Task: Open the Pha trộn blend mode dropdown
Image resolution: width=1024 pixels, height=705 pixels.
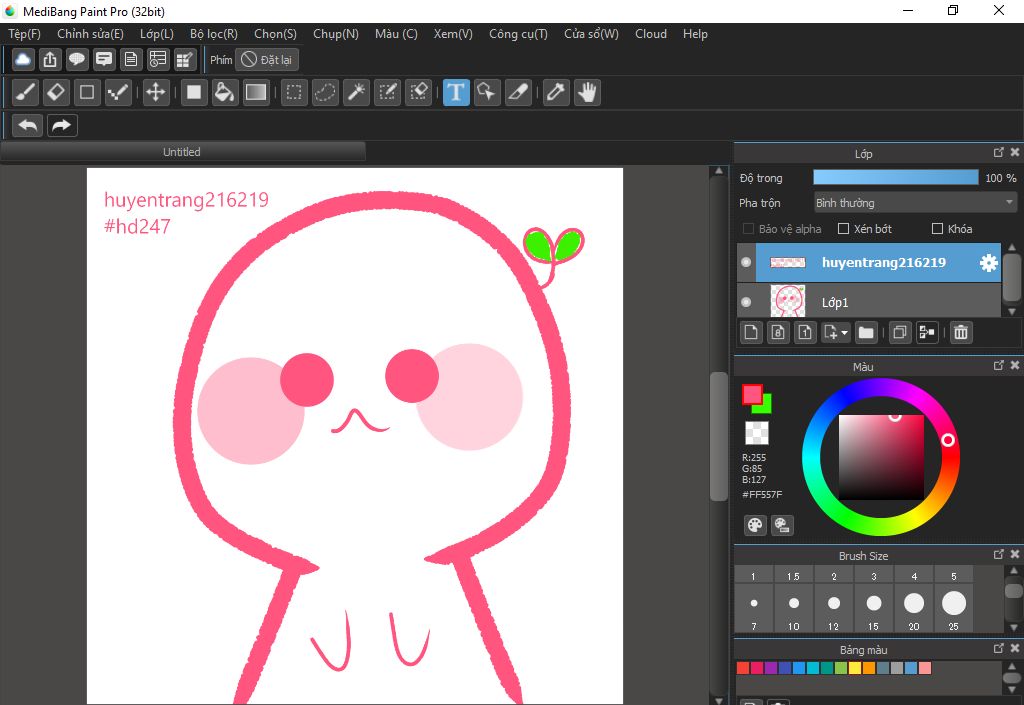Action: click(914, 203)
